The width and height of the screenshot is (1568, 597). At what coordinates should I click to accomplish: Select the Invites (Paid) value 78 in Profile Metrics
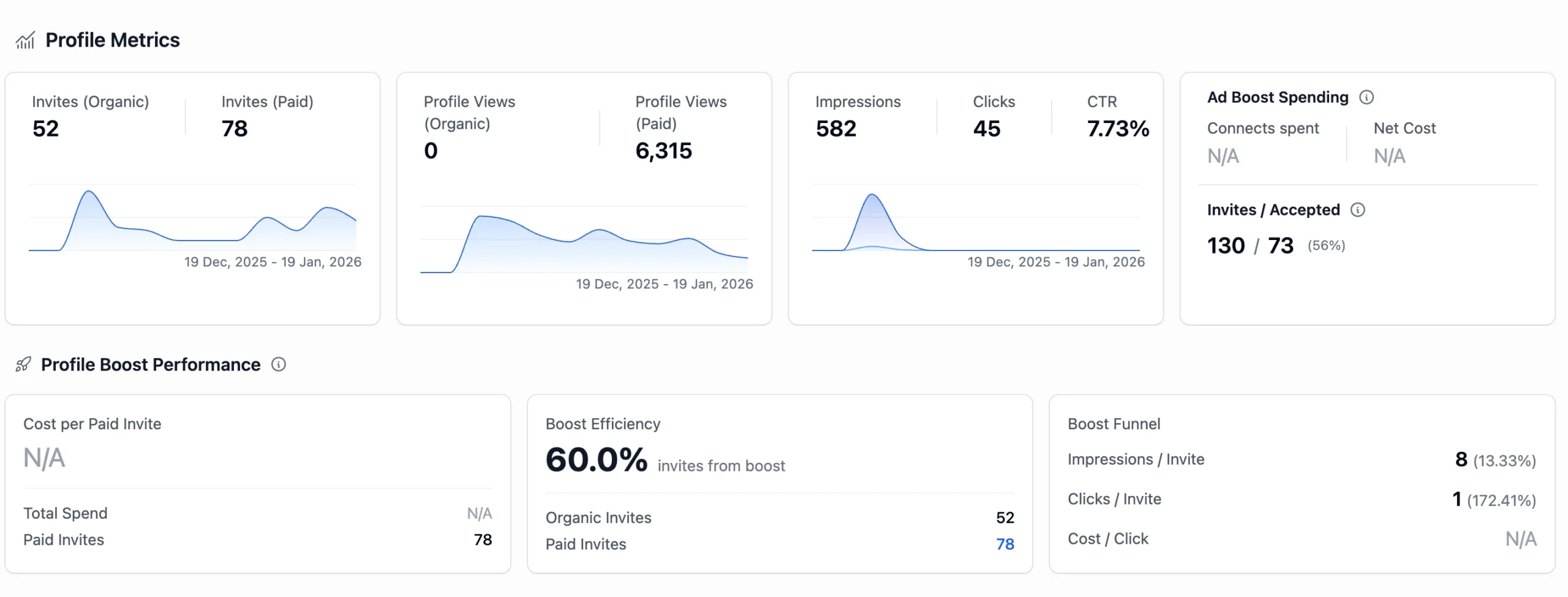235,129
